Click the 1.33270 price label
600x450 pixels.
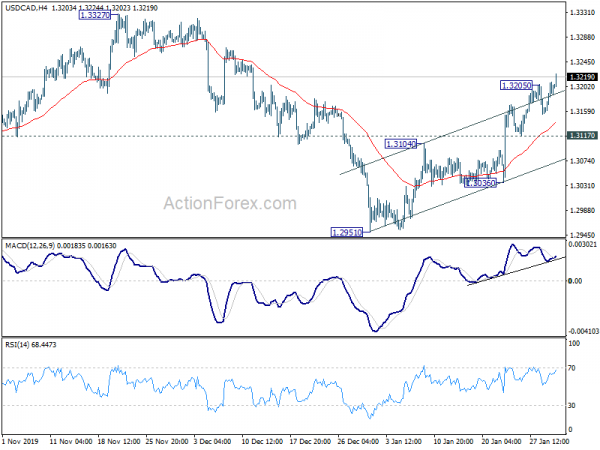tap(95, 15)
